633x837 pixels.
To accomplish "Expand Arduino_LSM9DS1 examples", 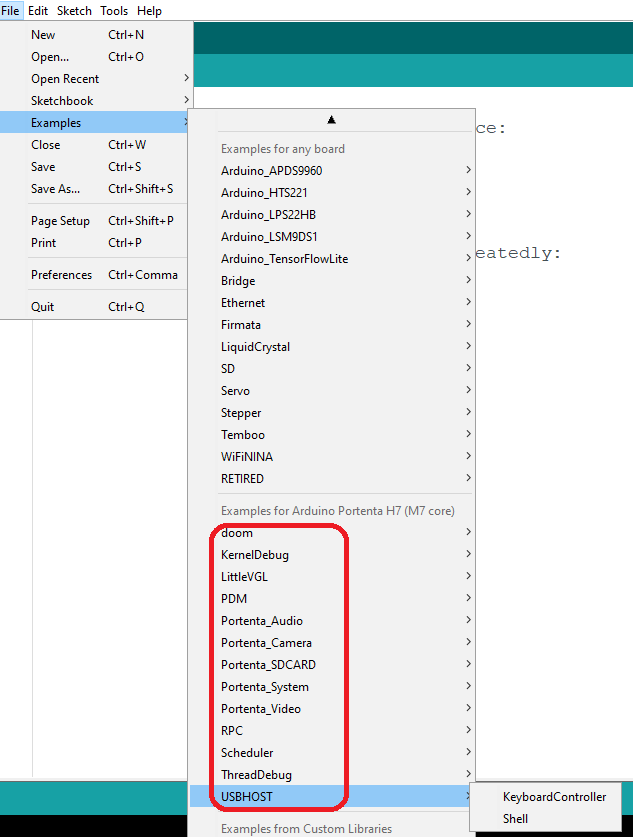I will 332,236.
